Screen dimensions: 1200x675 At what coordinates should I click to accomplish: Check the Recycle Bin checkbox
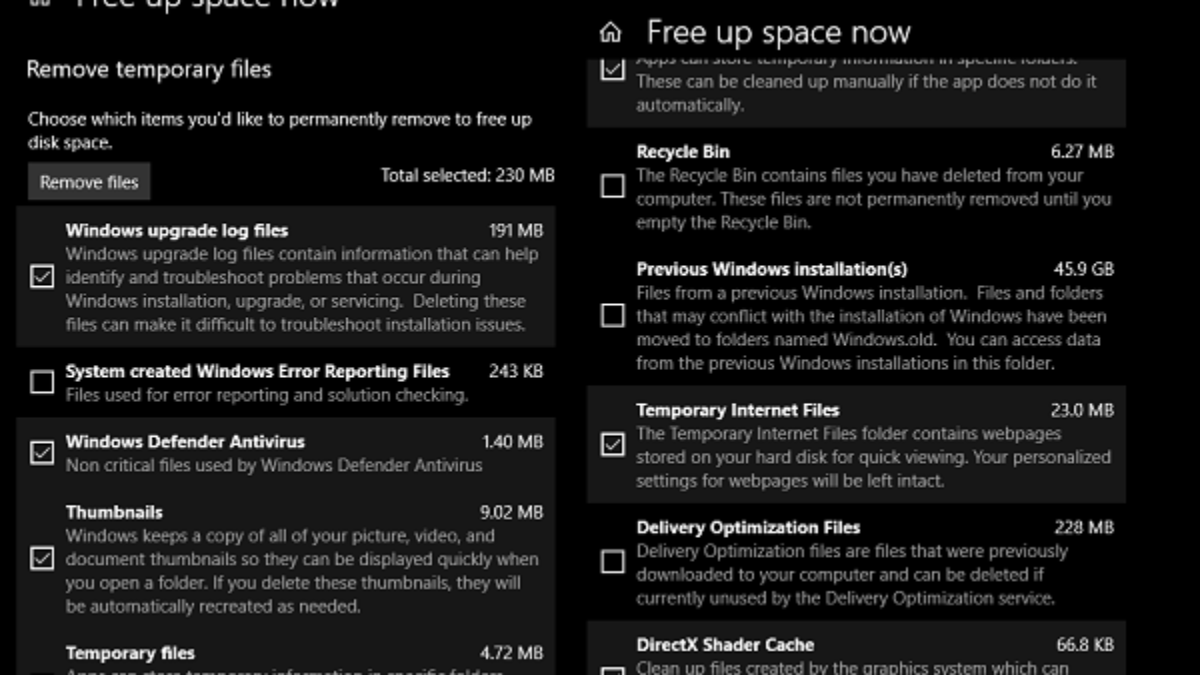point(613,186)
